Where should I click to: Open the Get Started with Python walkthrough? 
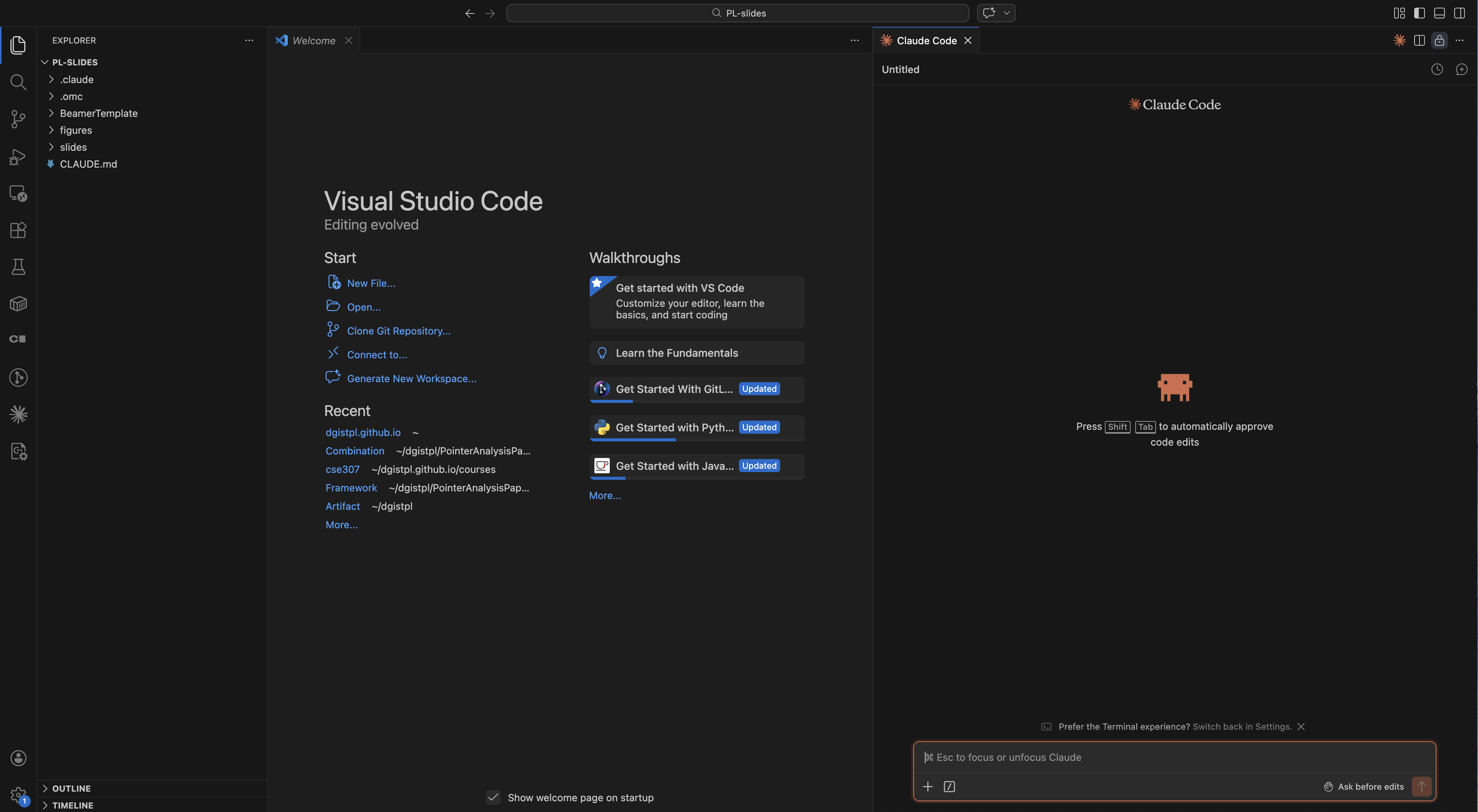pyautogui.click(x=674, y=427)
